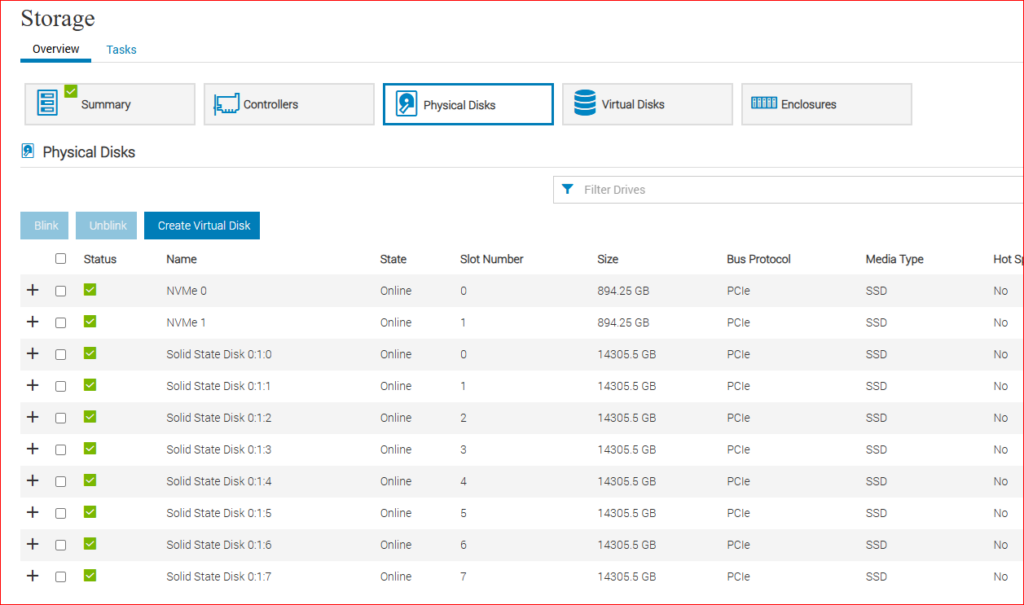The width and height of the screenshot is (1024, 605).
Task: Click green status icon for Solid State Disk 0:1:7
Action: pyautogui.click(x=90, y=576)
